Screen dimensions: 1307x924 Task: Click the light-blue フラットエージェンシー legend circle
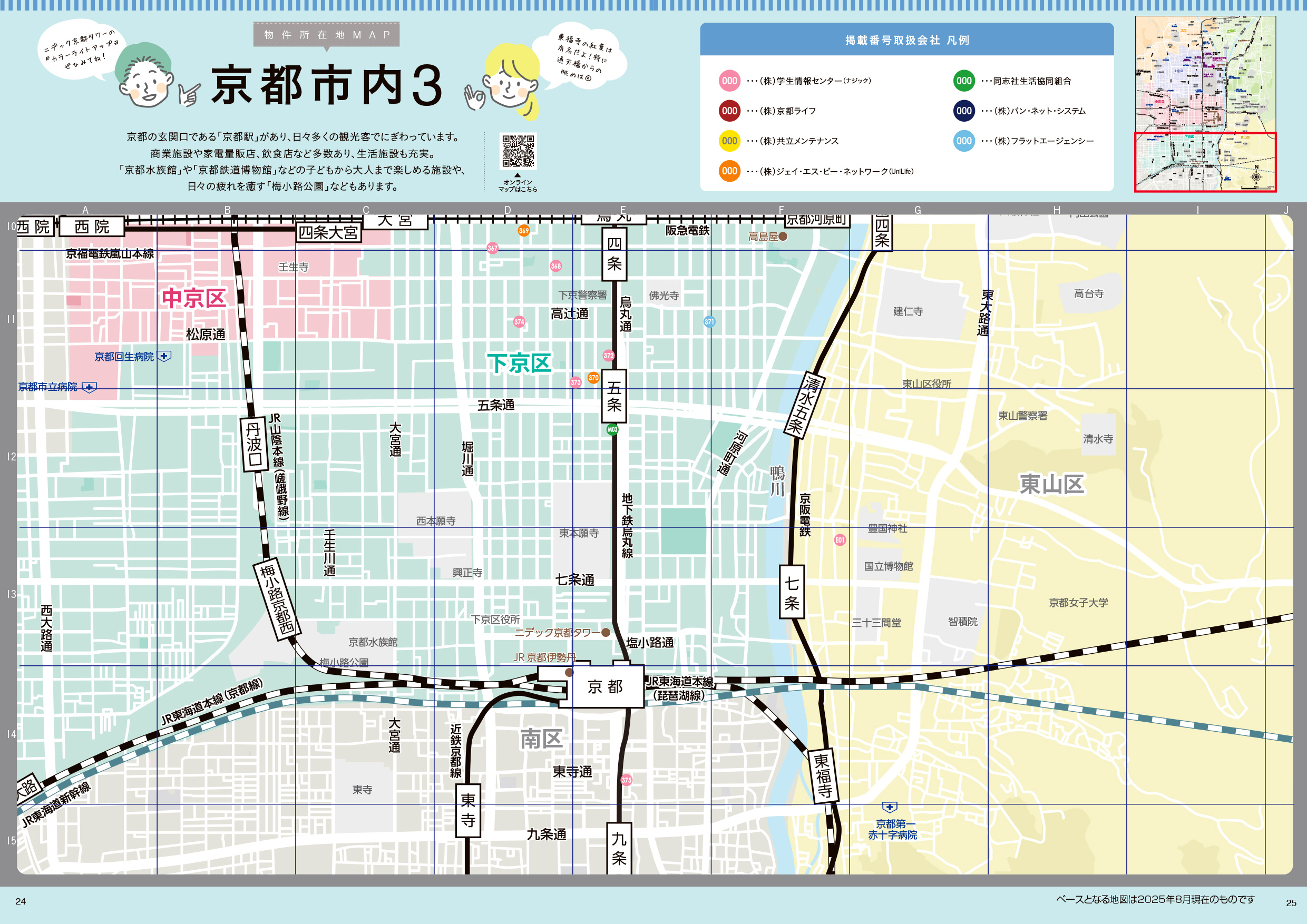tap(964, 141)
